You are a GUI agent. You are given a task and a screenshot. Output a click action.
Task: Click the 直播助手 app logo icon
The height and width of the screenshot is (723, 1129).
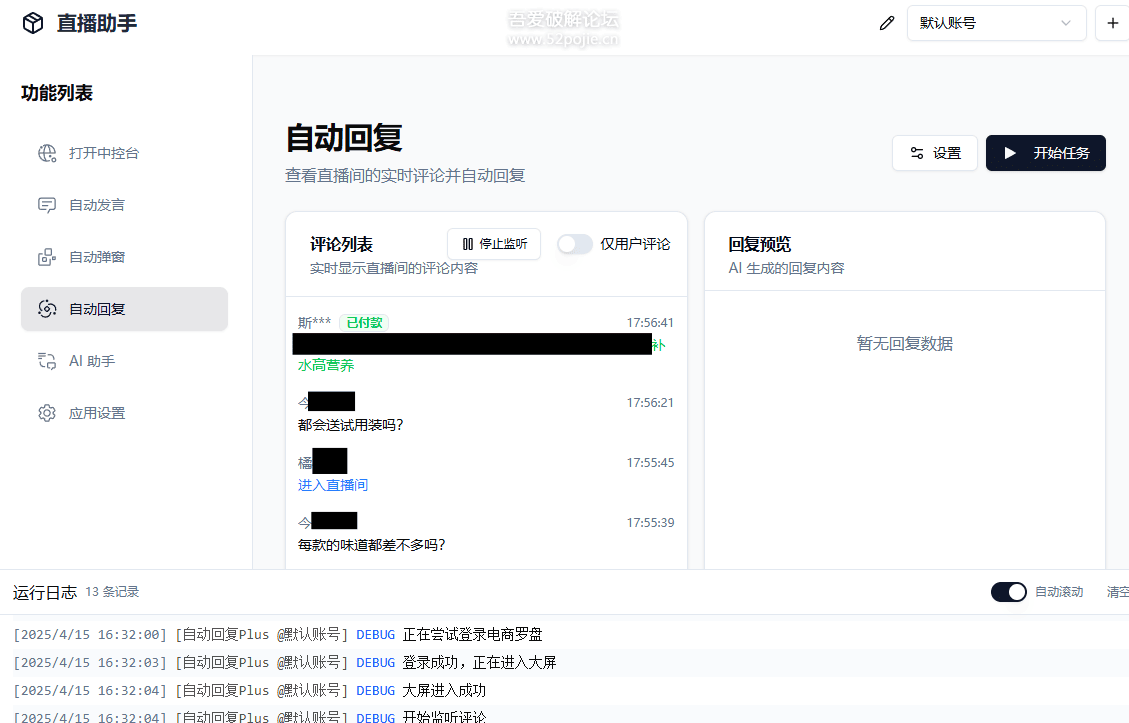click(32, 22)
